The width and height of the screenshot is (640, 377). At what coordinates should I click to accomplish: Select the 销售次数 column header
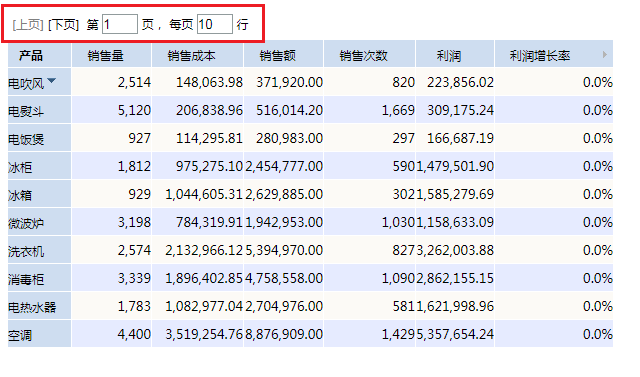369,54
